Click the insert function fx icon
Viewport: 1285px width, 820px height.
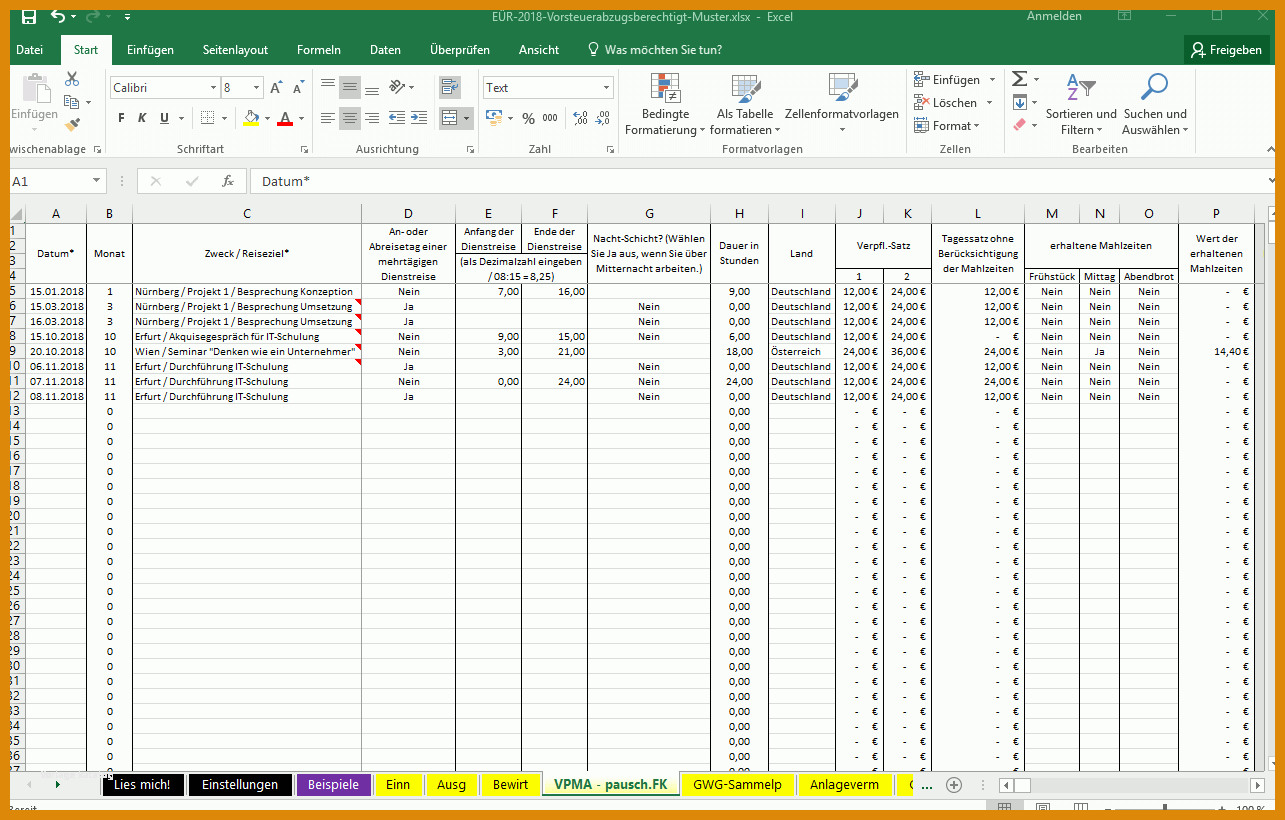[228, 181]
